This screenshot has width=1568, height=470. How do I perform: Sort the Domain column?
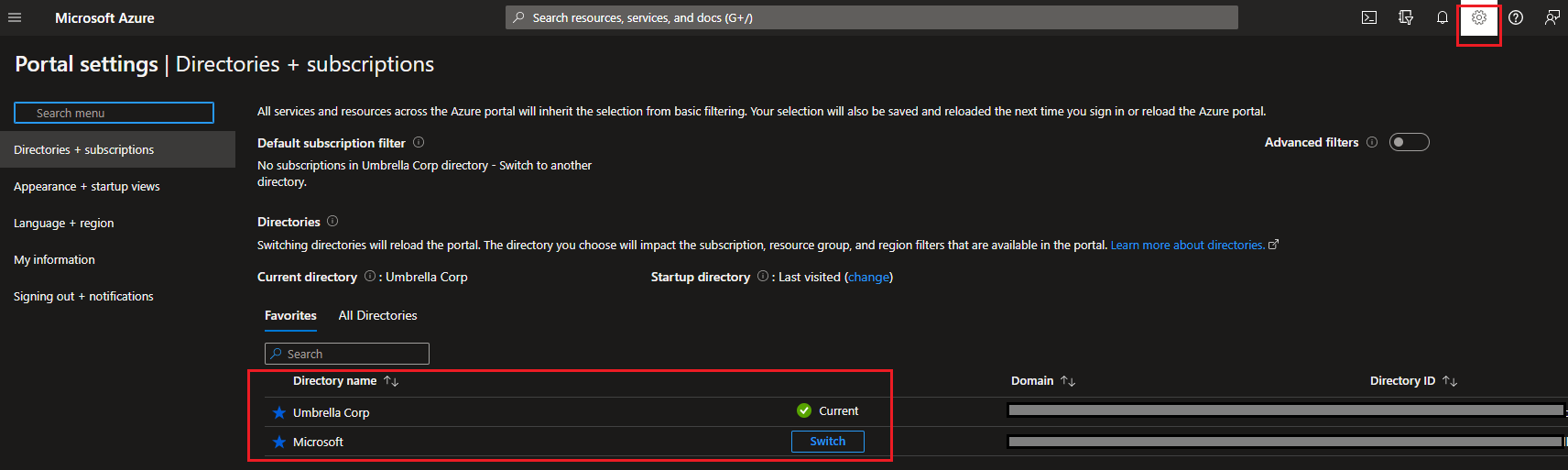click(x=1068, y=381)
